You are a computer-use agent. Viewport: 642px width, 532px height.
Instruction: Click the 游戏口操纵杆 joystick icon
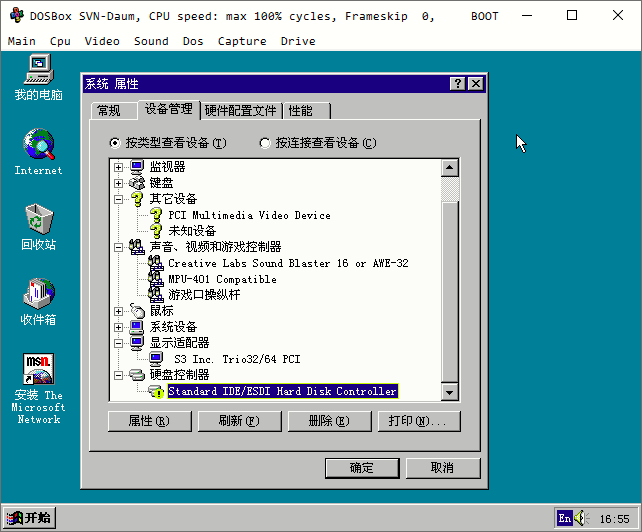(156, 294)
